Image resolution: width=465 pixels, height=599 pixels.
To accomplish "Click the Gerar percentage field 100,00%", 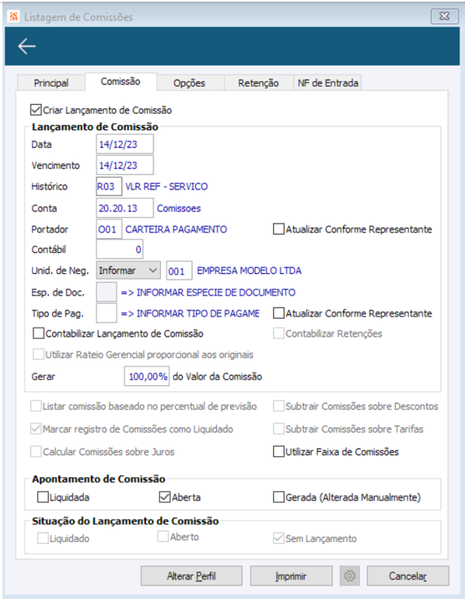I will coord(147,376).
